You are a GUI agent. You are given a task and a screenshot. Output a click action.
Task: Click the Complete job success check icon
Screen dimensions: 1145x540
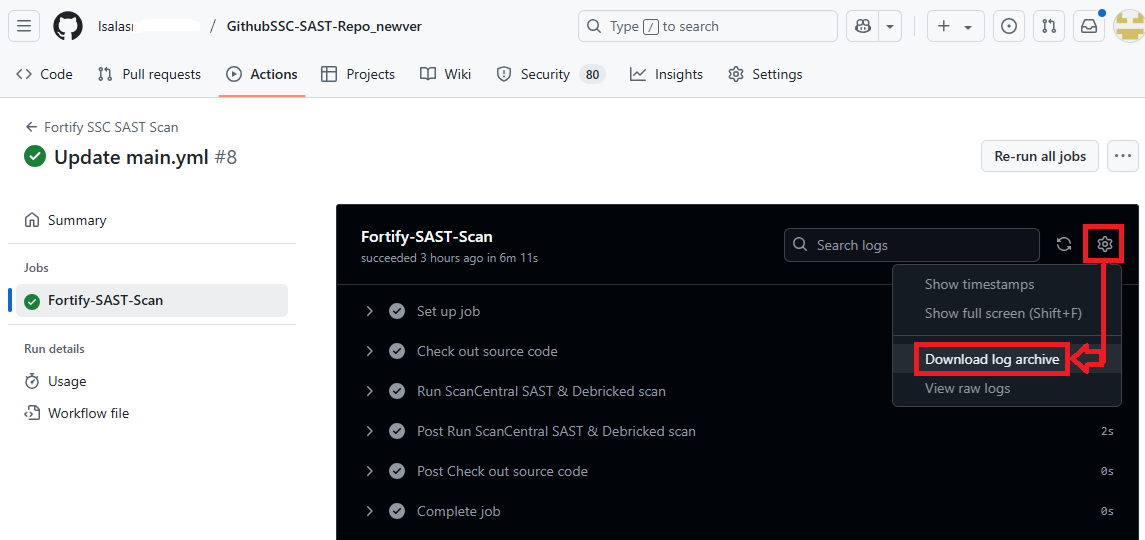click(x=397, y=511)
